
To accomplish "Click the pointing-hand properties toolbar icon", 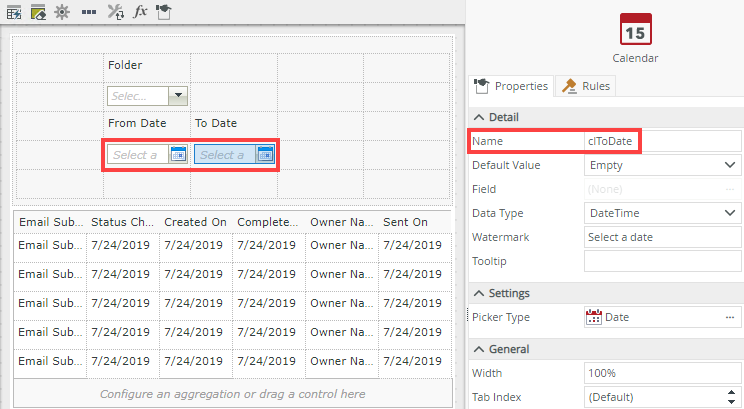I will click(x=164, y=12).
